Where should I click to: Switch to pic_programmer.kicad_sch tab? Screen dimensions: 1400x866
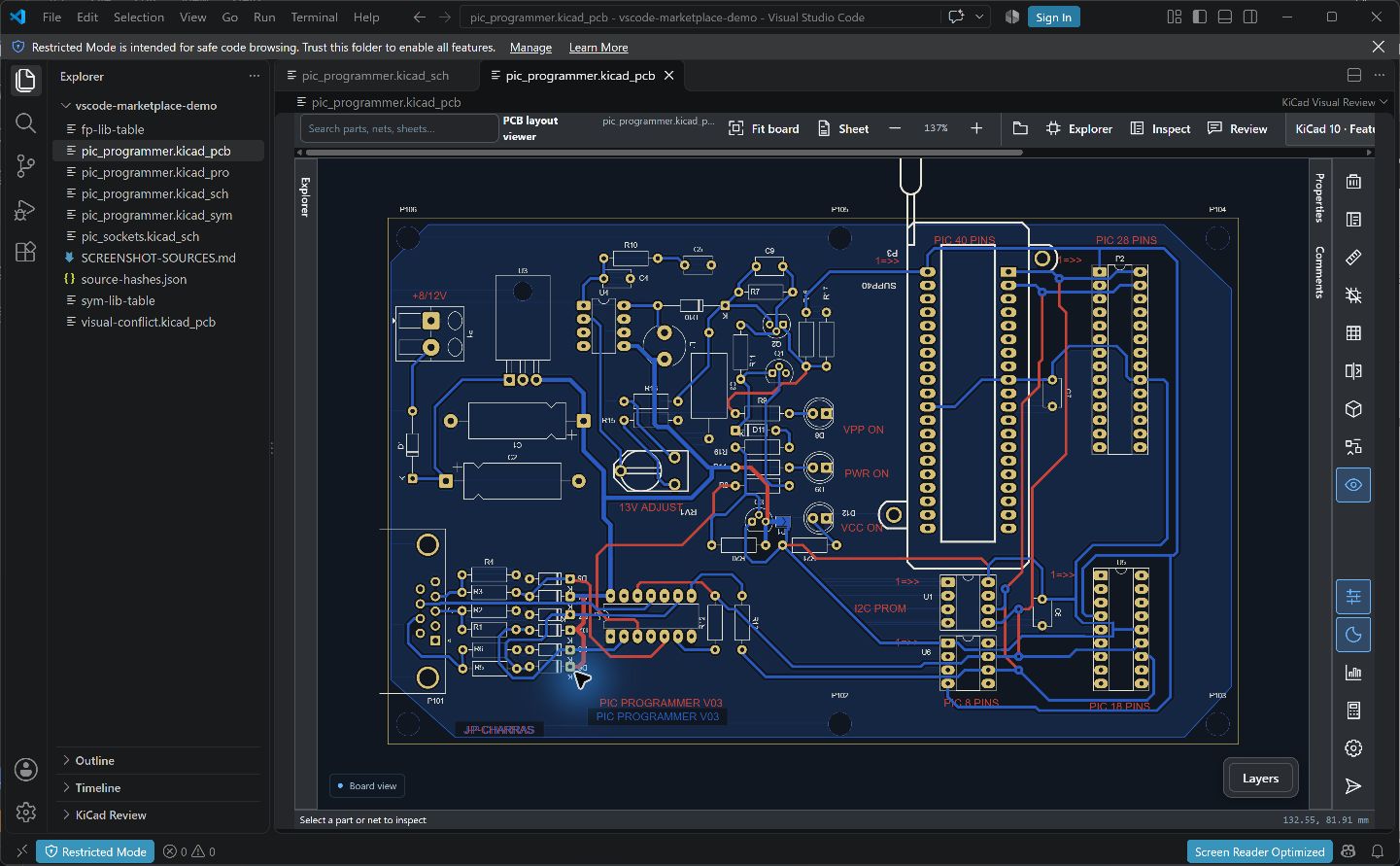click(x=375, y=75)
